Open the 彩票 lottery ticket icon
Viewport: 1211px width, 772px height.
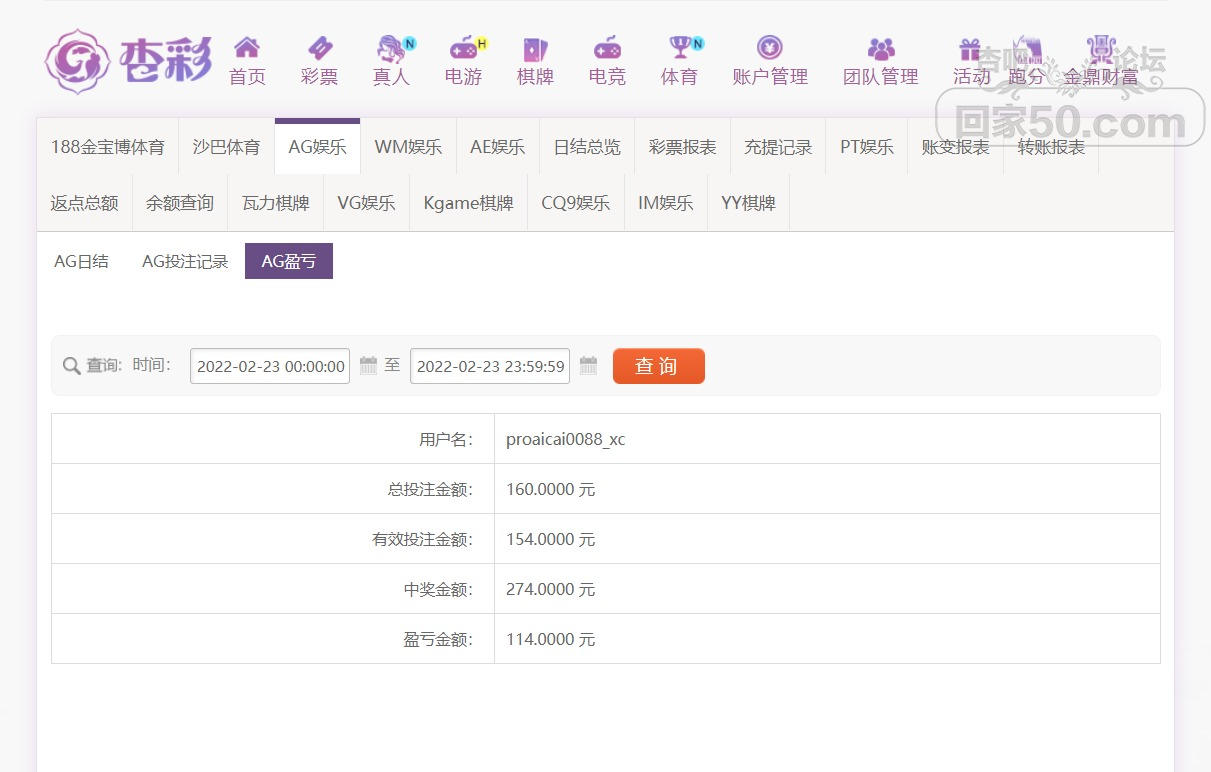(319, 48)
